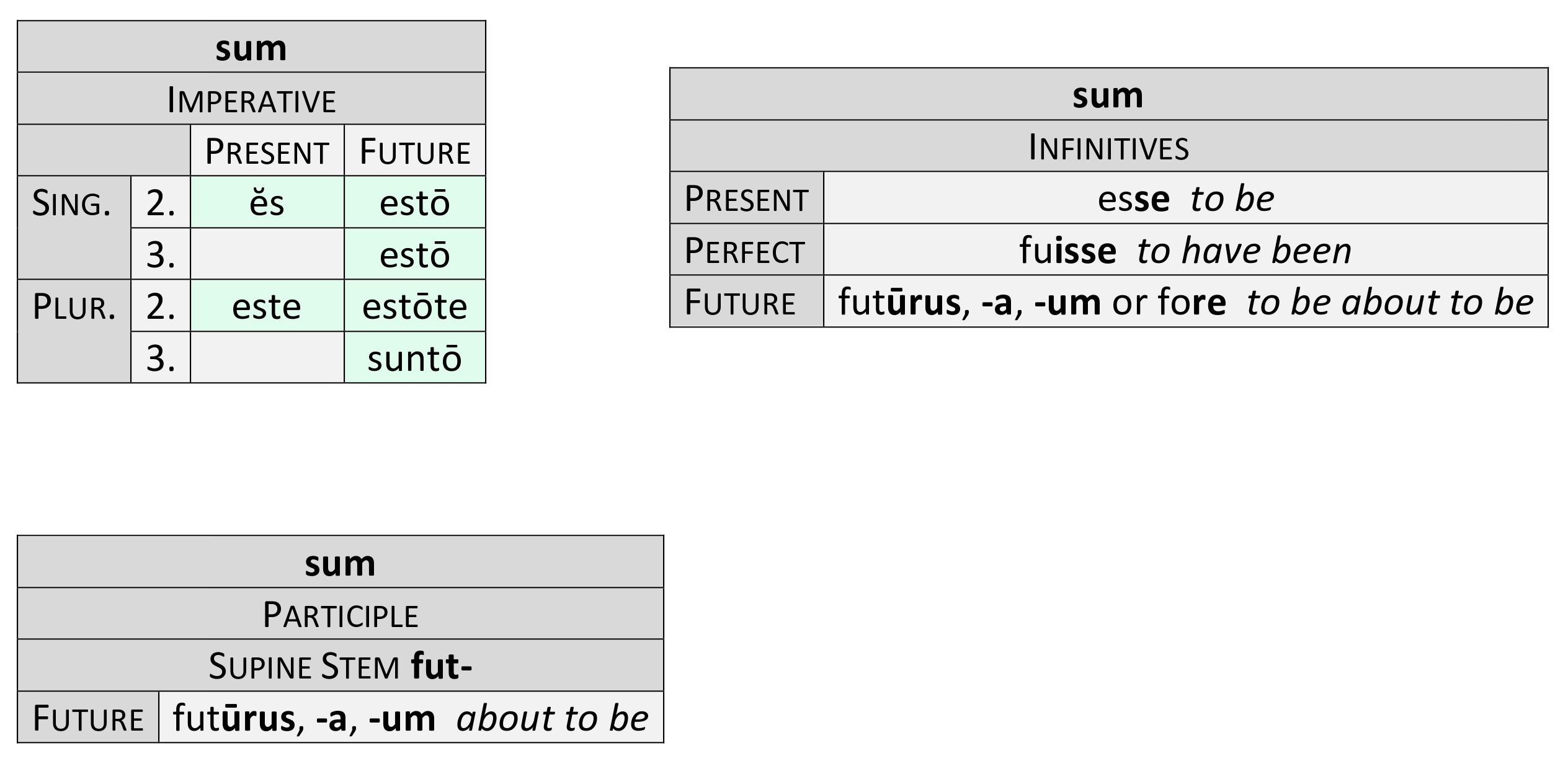Select the 'Present' column header in Imperative table
The width and height of the screenshot is (1568, 761).
pos(267,151)
